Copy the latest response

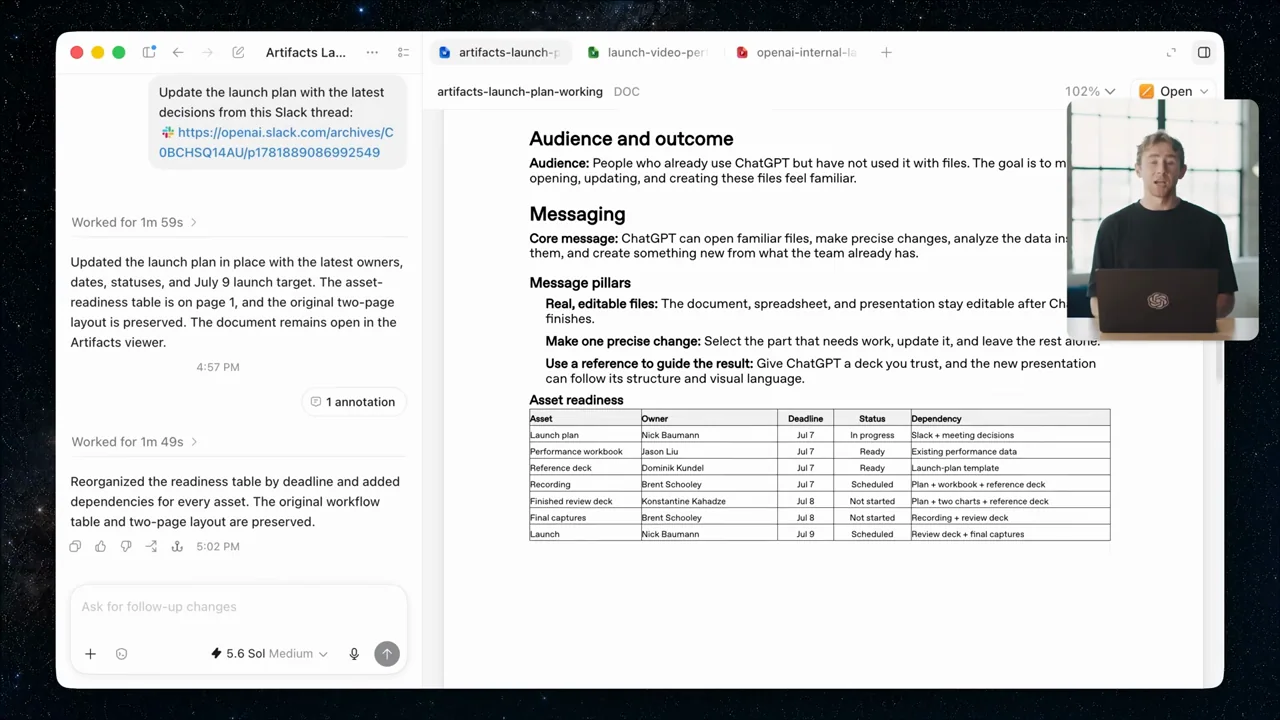tap(75, 546)
